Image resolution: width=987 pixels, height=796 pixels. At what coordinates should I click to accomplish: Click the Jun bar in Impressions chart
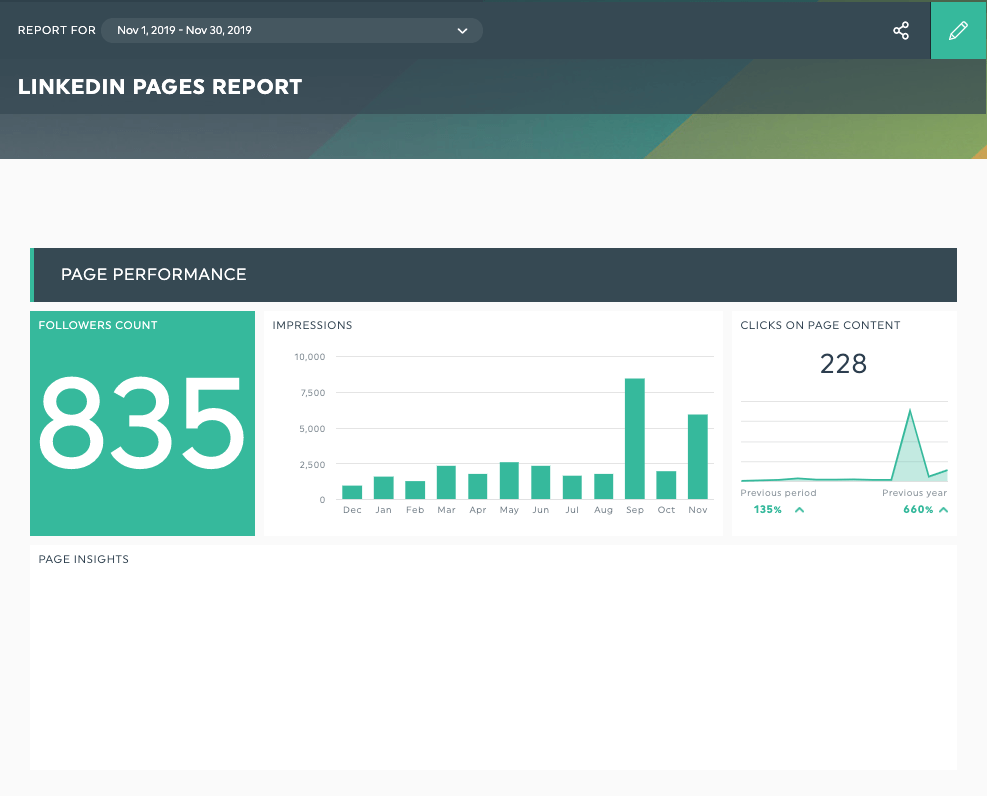tap(541, 483)
